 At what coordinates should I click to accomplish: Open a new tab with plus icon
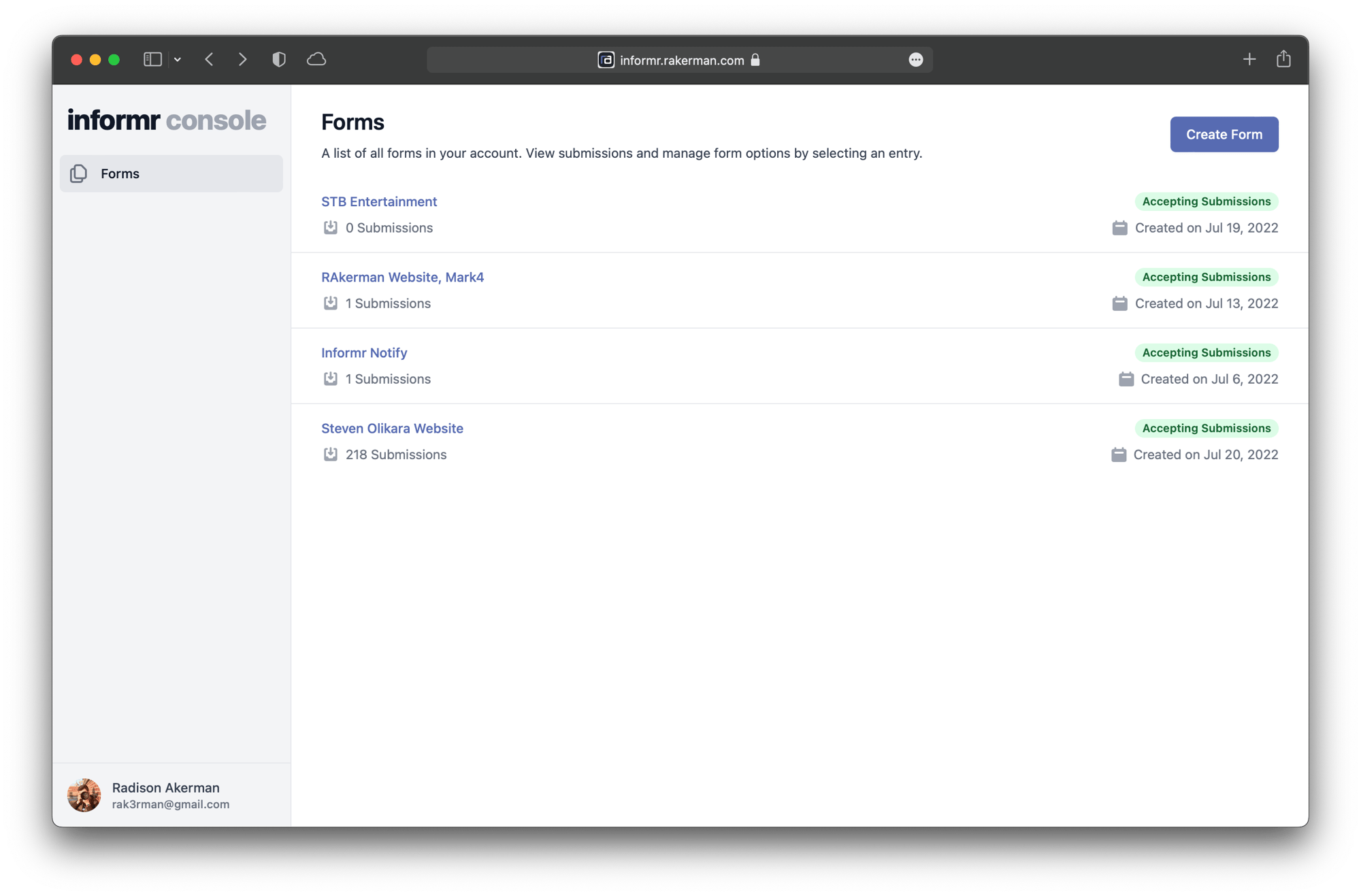pos(1249,60)
